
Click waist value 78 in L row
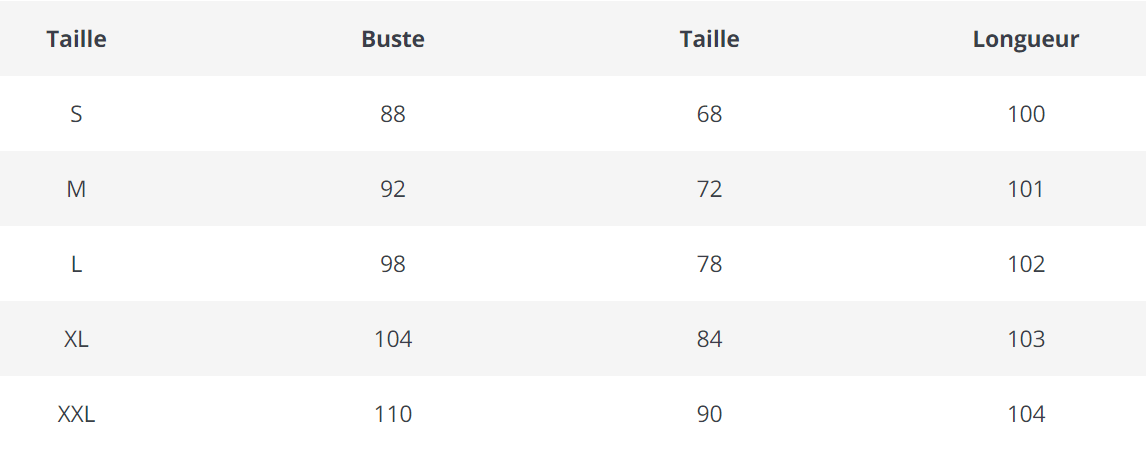(709, 264)
